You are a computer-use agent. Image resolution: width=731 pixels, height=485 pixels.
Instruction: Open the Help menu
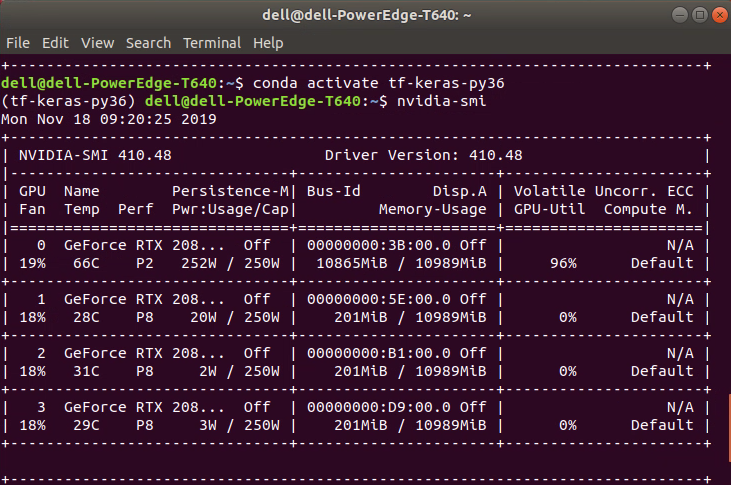[x=268, y=43]
